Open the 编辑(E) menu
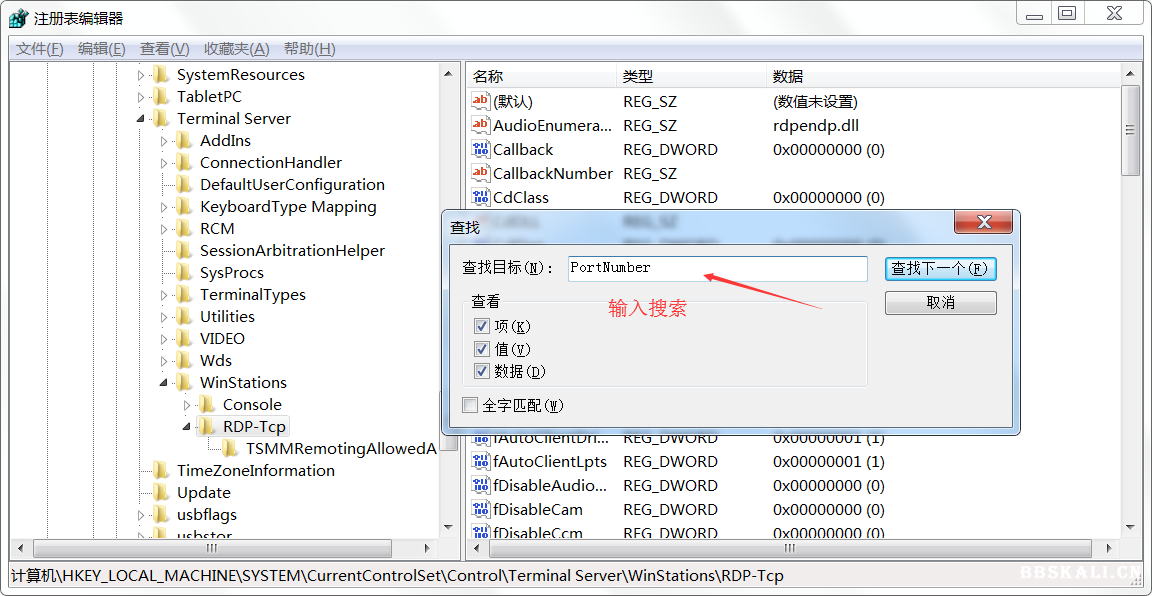Image resolution: width=1152 pixels, height=596 pixels. (x=101, y=49)
